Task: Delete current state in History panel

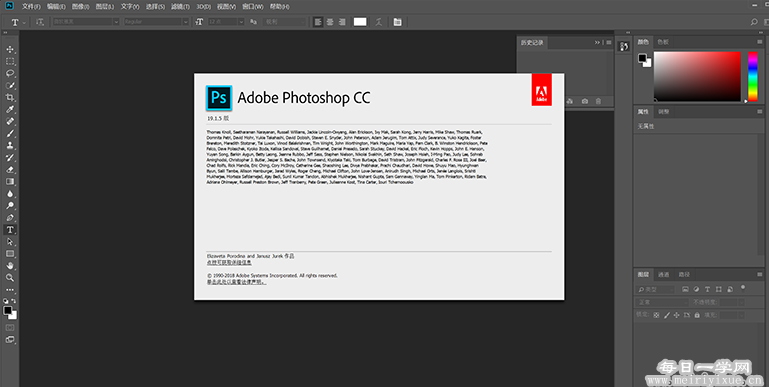Action: tap(598, 101)
